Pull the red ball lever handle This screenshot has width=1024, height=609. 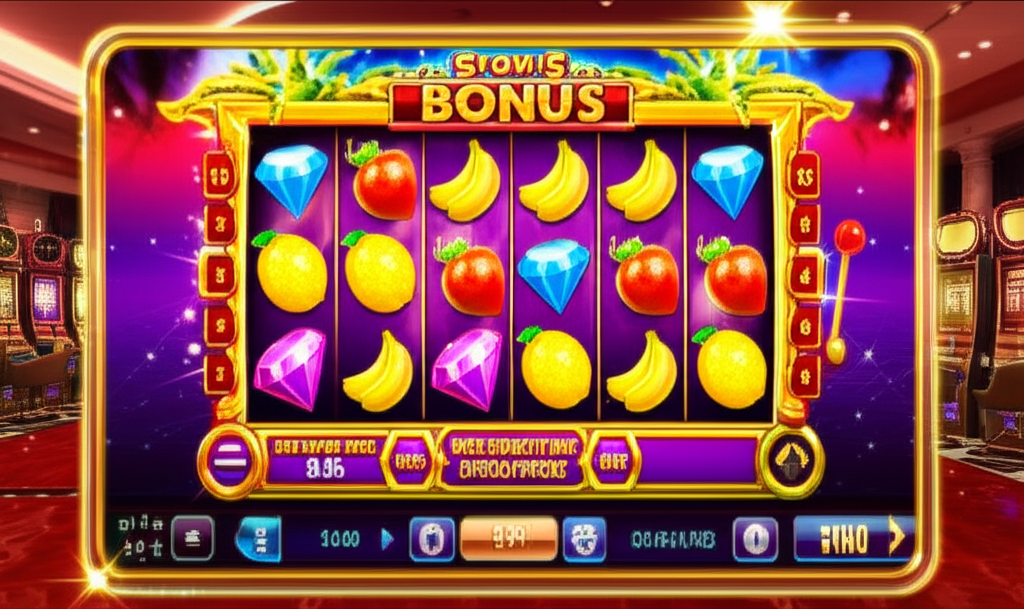tap(849, 236)
